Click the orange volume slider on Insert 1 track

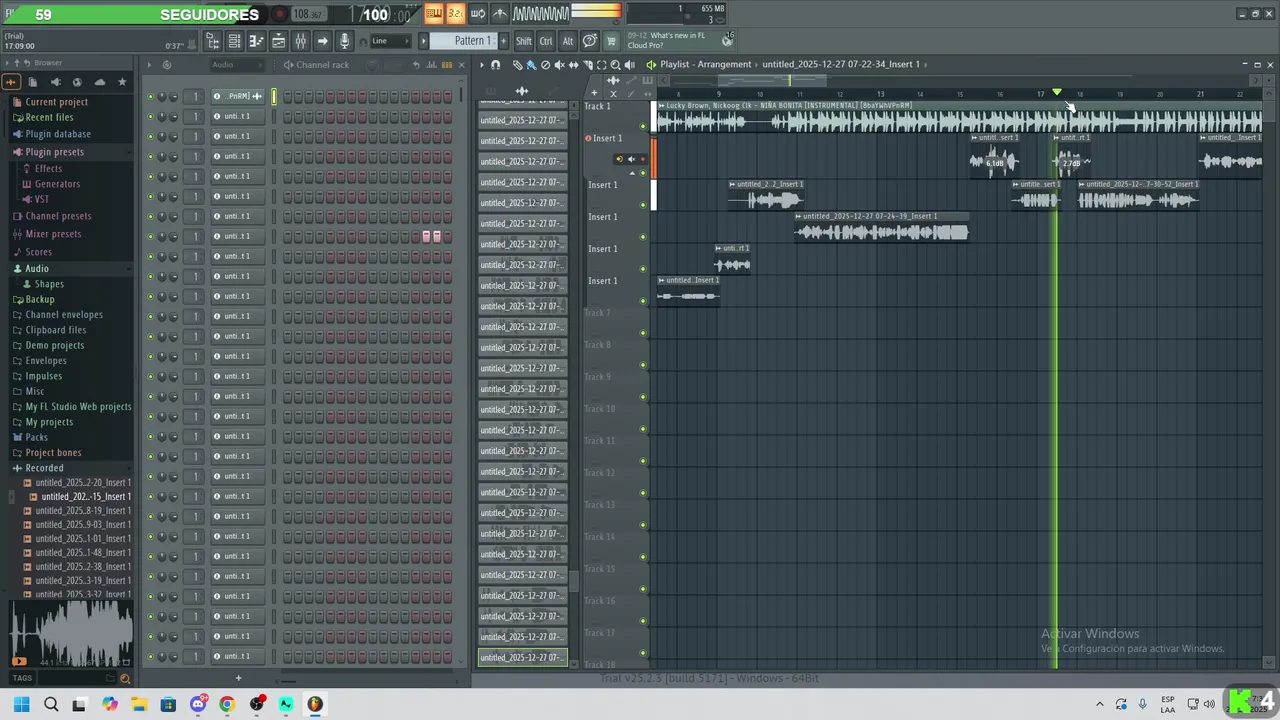pos(654,158)
